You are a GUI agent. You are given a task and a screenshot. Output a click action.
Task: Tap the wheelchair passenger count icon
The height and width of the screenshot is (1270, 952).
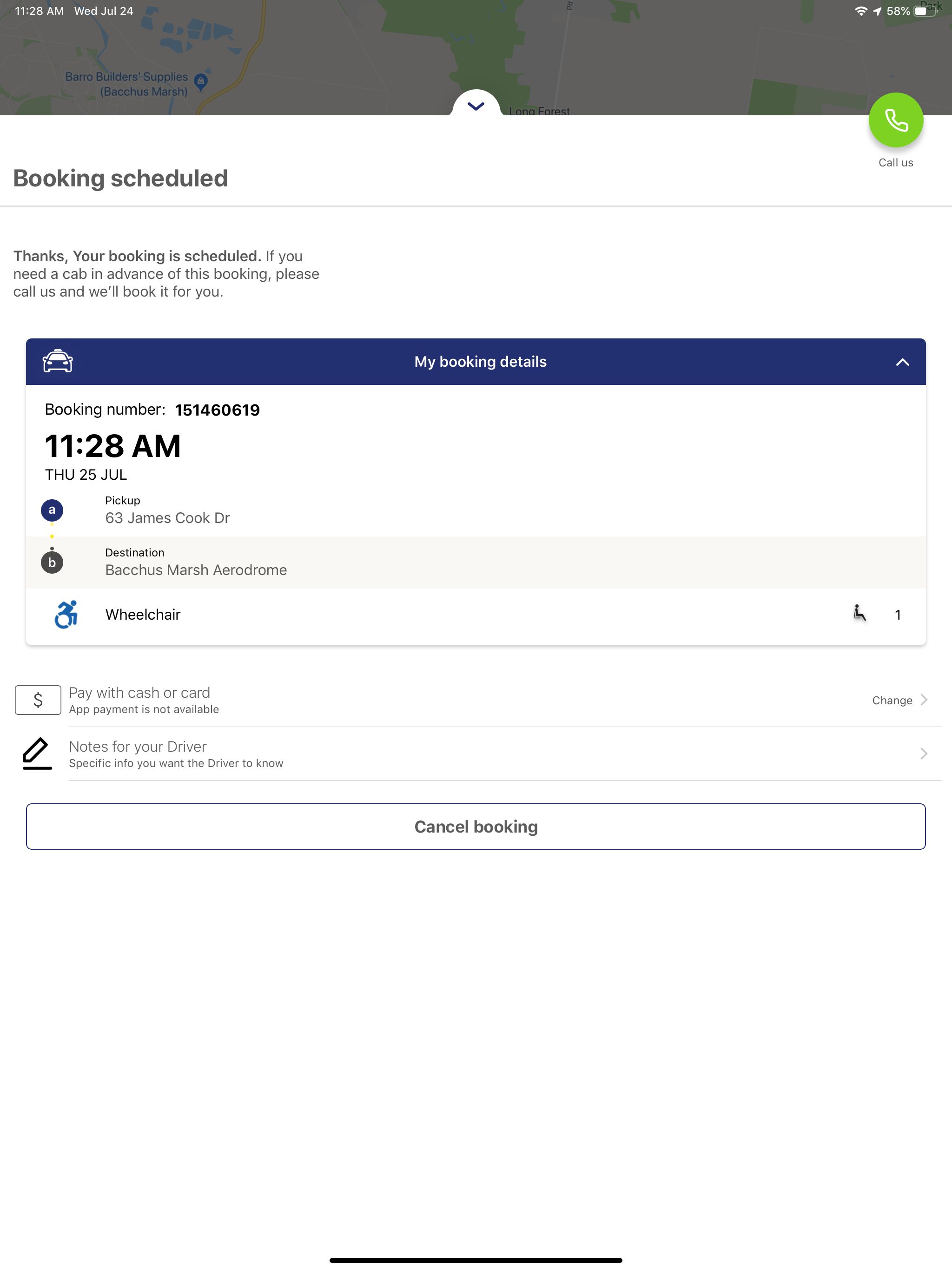(859, 613)
